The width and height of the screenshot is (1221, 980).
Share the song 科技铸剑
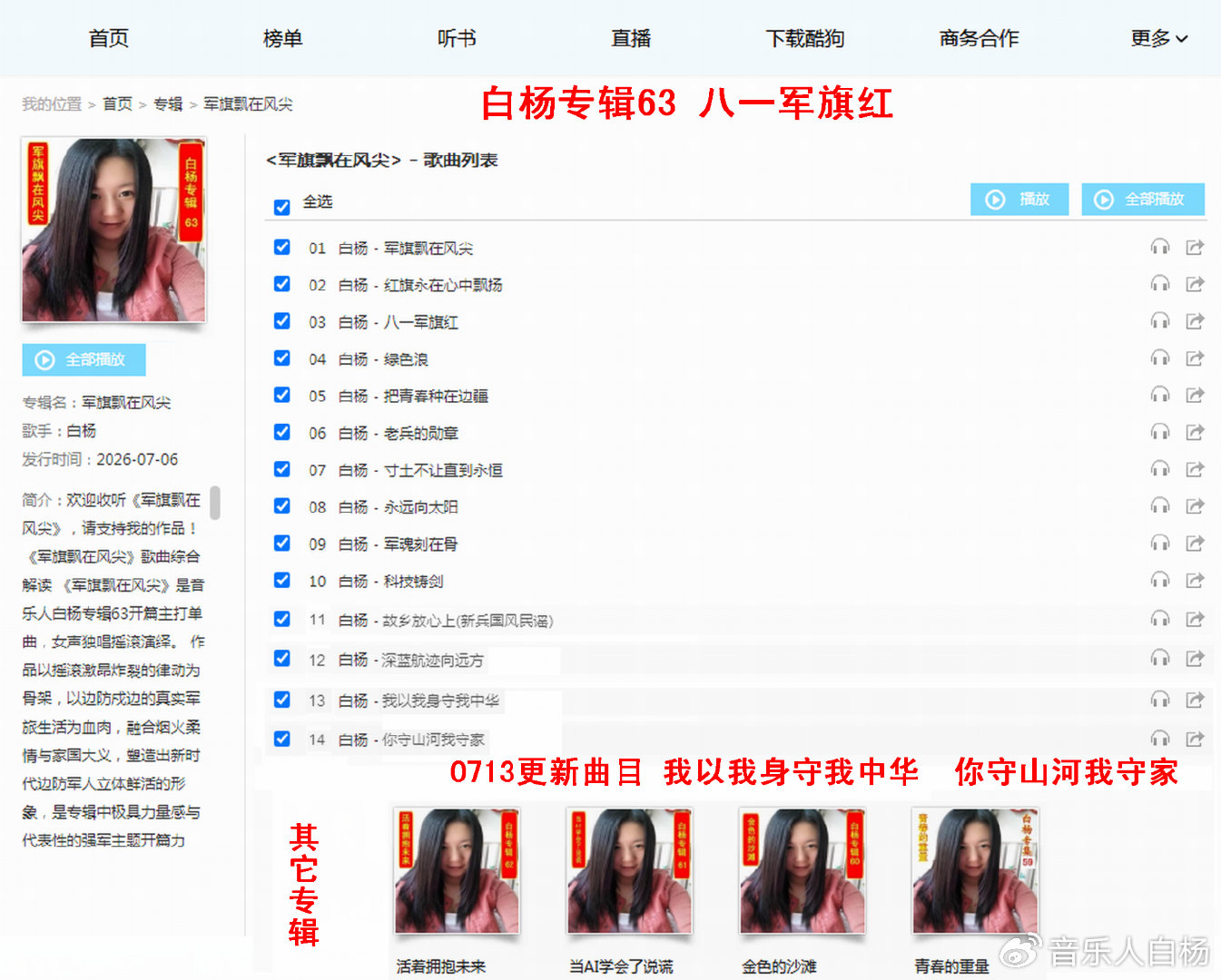[1195, 580]
